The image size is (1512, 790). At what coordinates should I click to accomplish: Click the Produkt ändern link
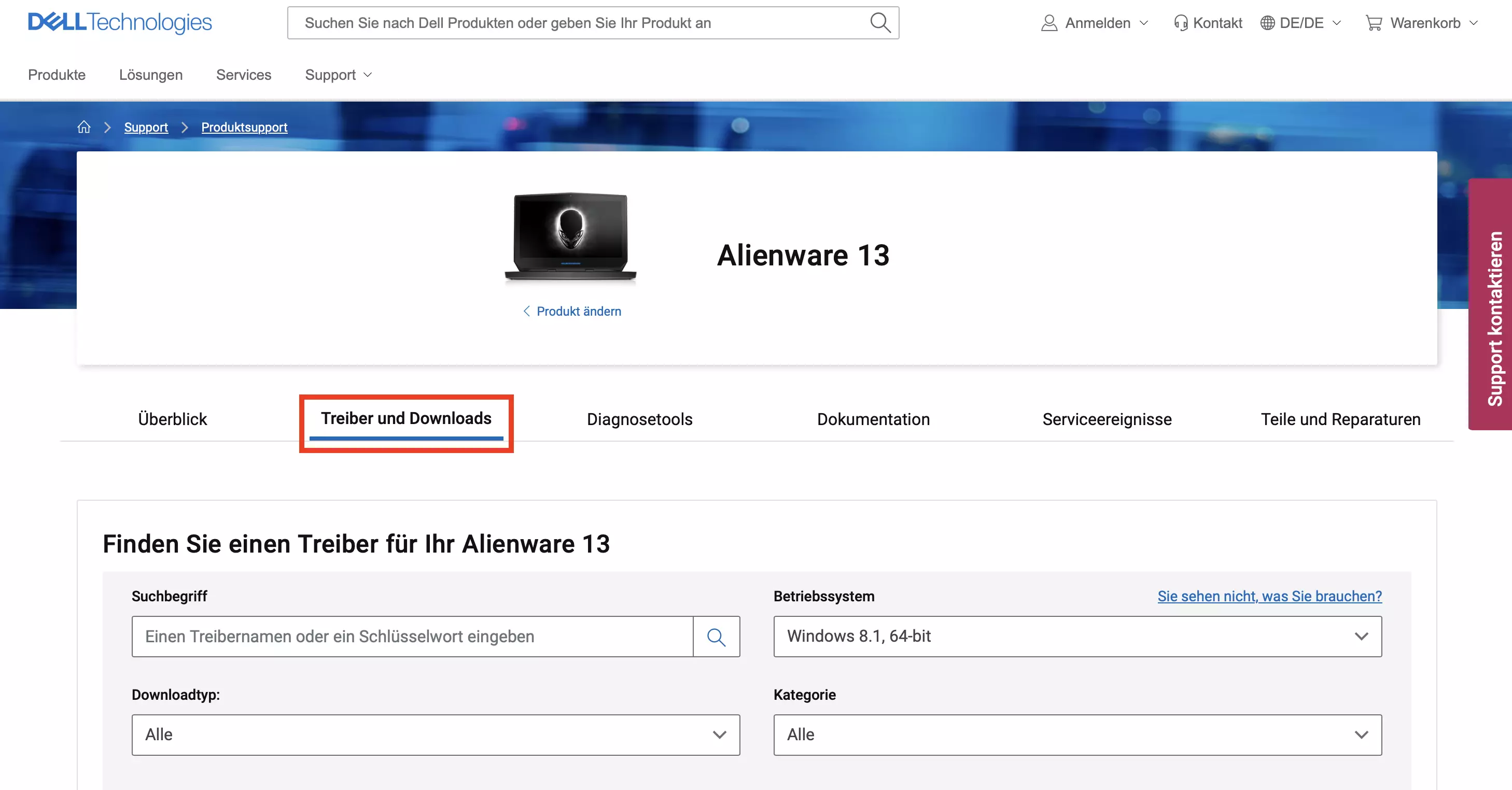[x=570, y=311]
